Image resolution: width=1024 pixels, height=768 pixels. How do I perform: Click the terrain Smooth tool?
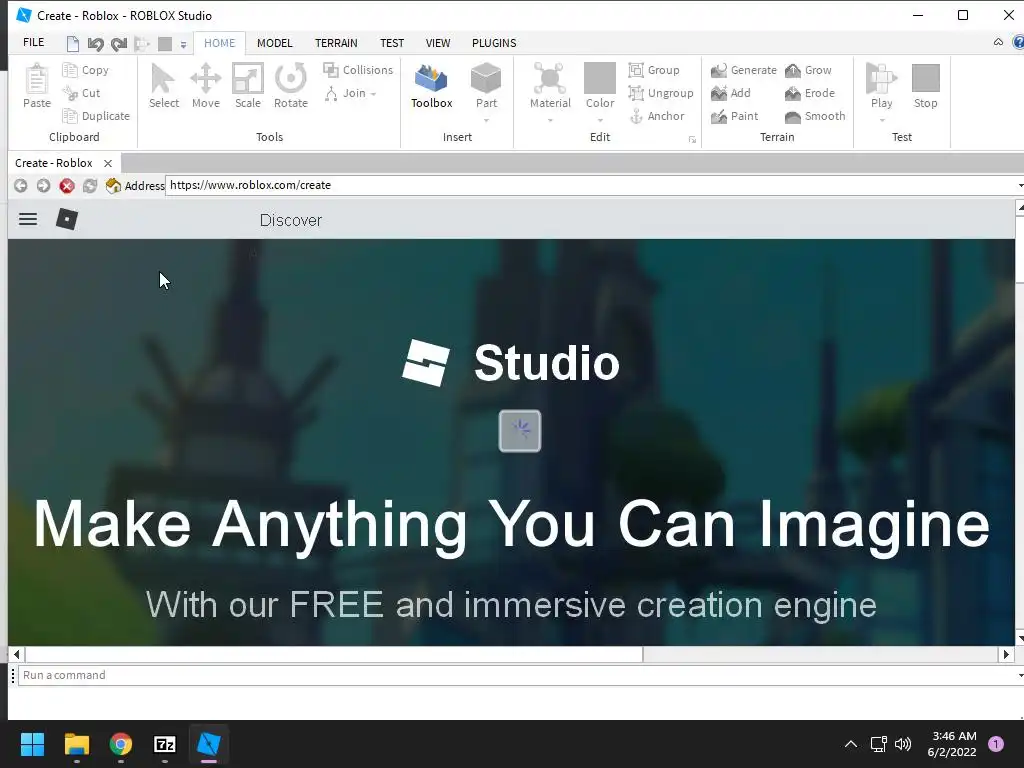pyautogui.click(x=815, y=116)
